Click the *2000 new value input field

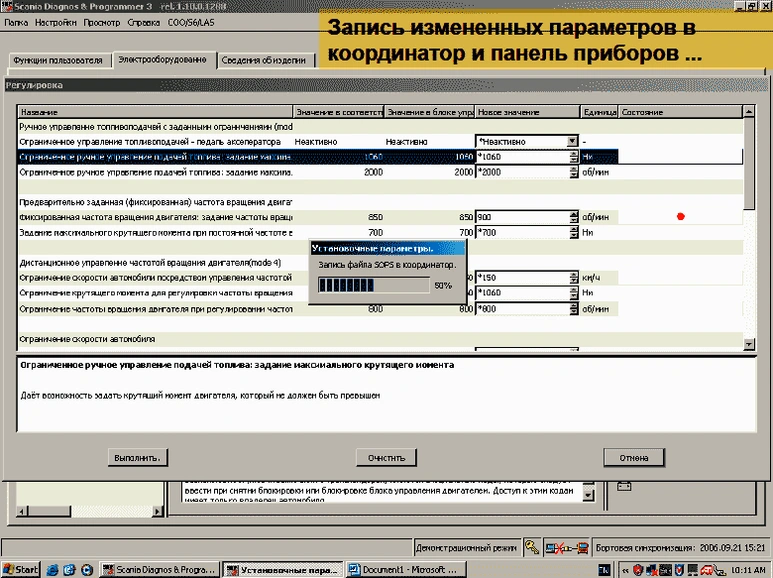coord(521,172)
